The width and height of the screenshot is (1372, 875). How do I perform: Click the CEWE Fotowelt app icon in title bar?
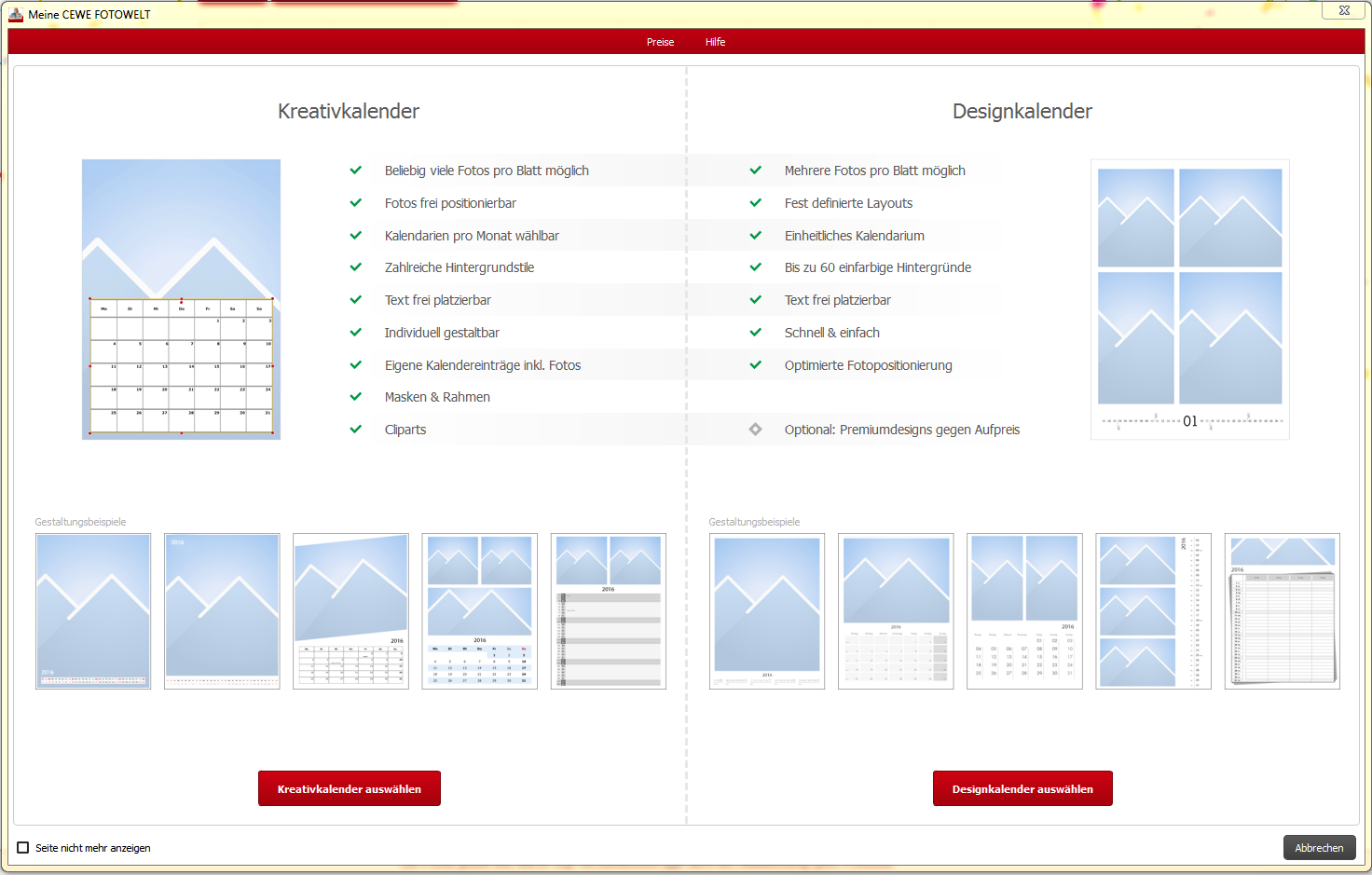click(x=16, y=14)
